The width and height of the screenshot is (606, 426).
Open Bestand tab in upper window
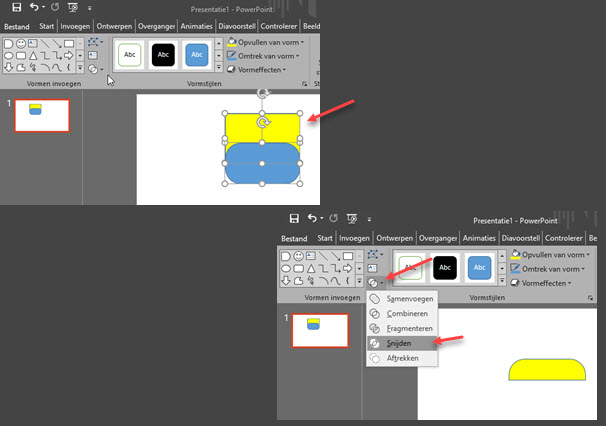(17, 27)
